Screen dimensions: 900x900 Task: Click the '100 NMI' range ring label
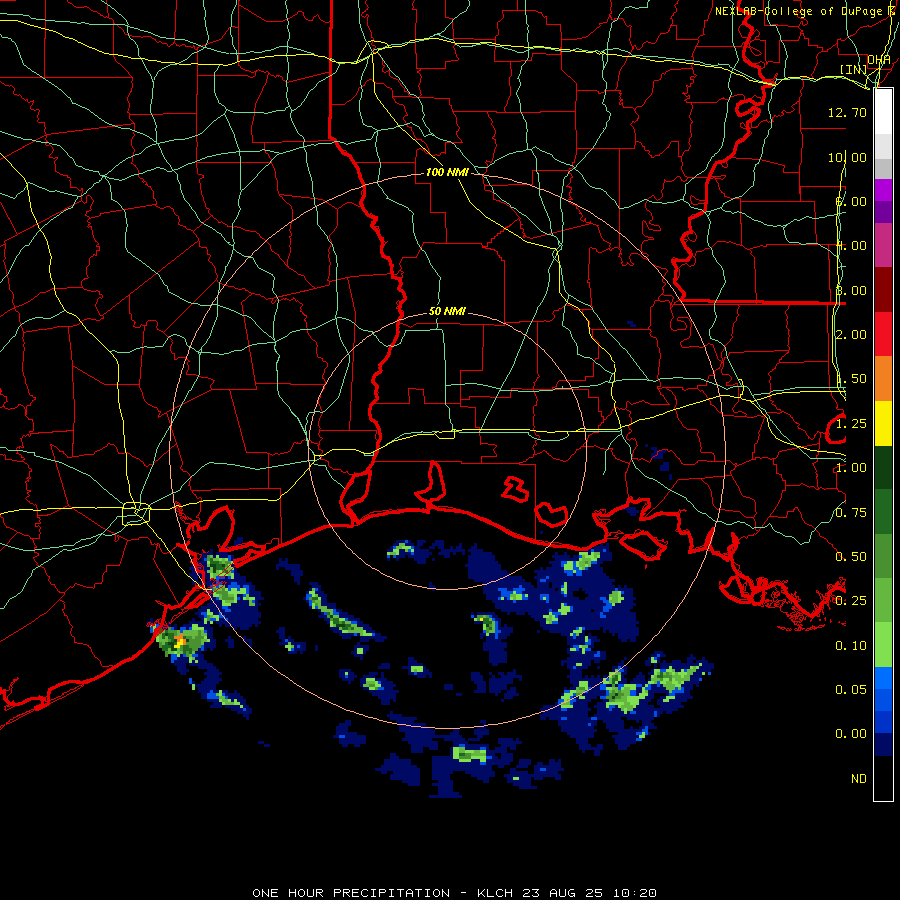[x=447, y=172]
